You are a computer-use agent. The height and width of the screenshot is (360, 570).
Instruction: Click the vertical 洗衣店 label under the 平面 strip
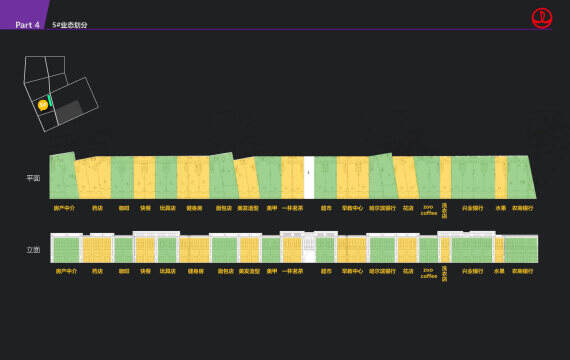(x=444, y=211)
